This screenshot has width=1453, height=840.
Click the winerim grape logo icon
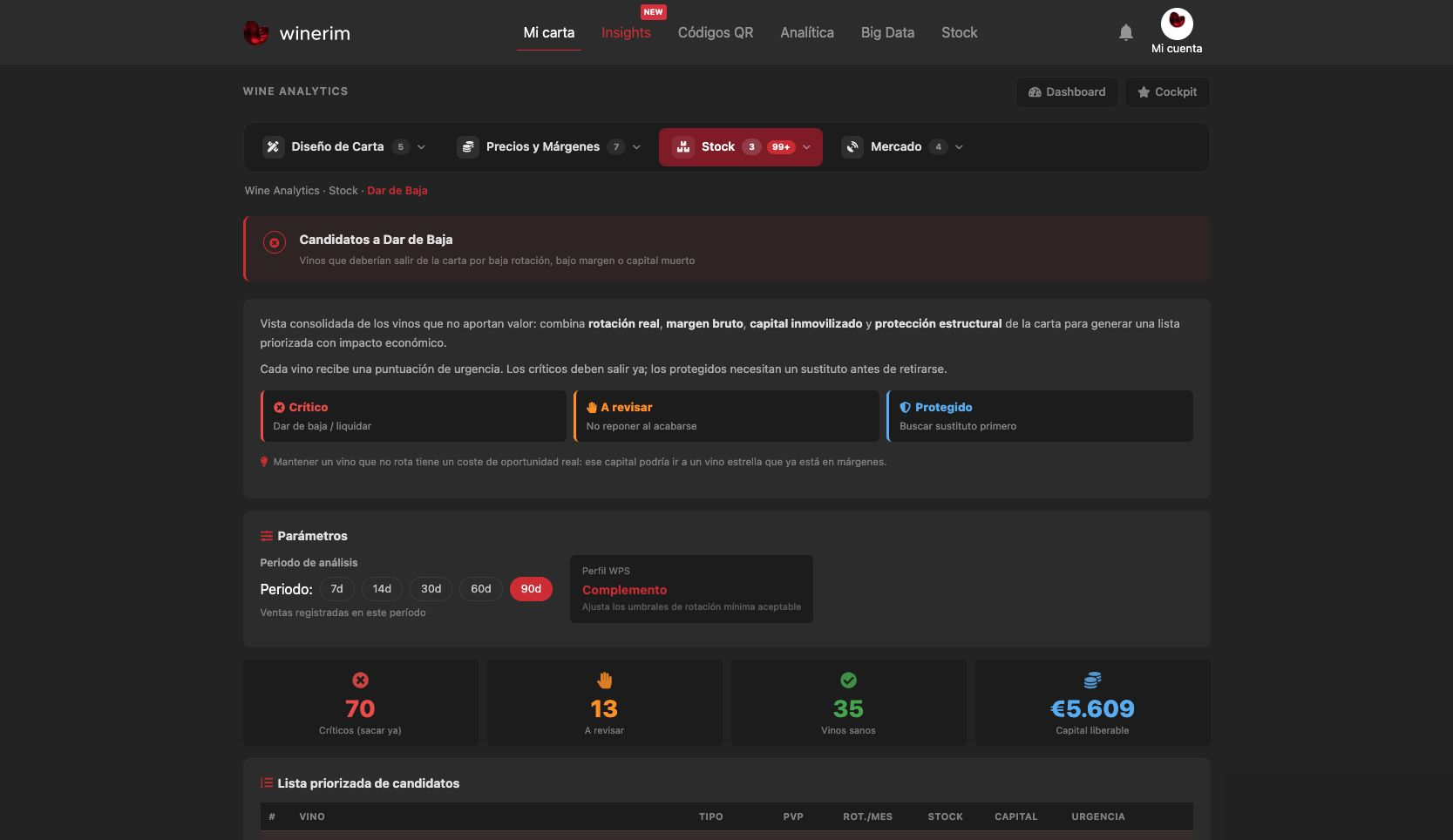255,33
